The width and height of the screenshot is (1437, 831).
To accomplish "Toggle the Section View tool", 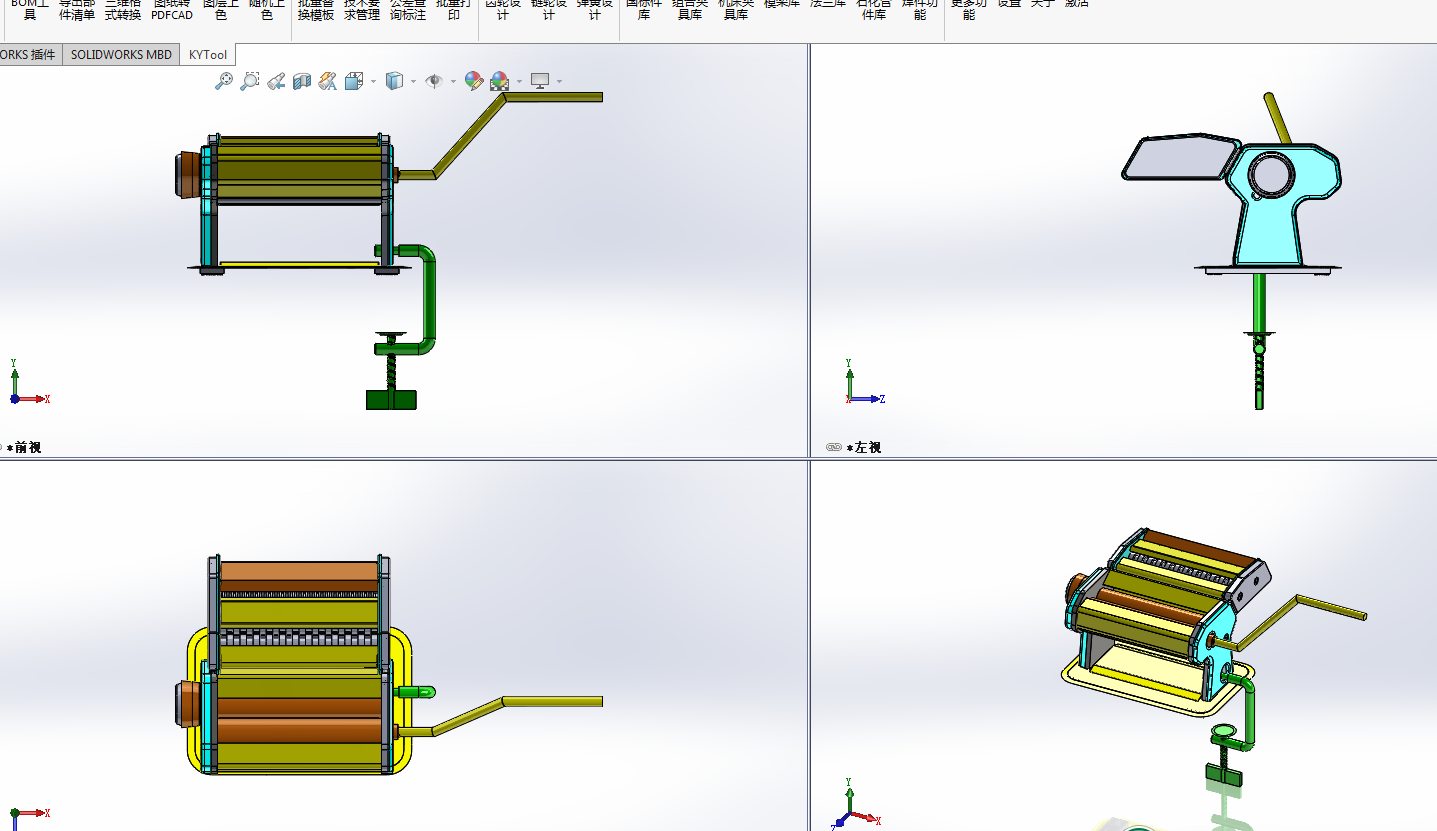I will 302,81.
